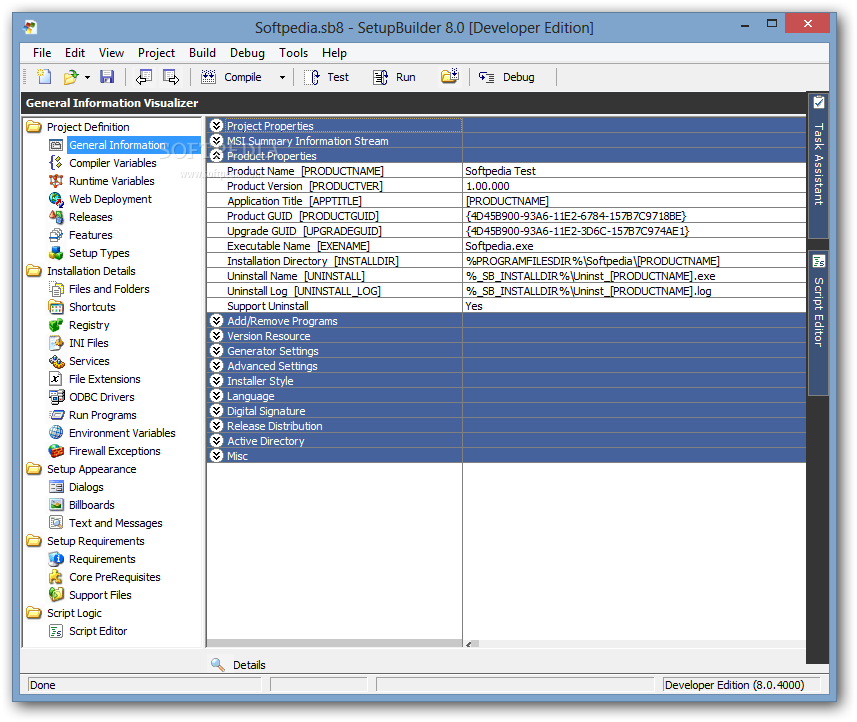Open the View menu
This screenshot has width=857, height=722.
tap(111, 53)
